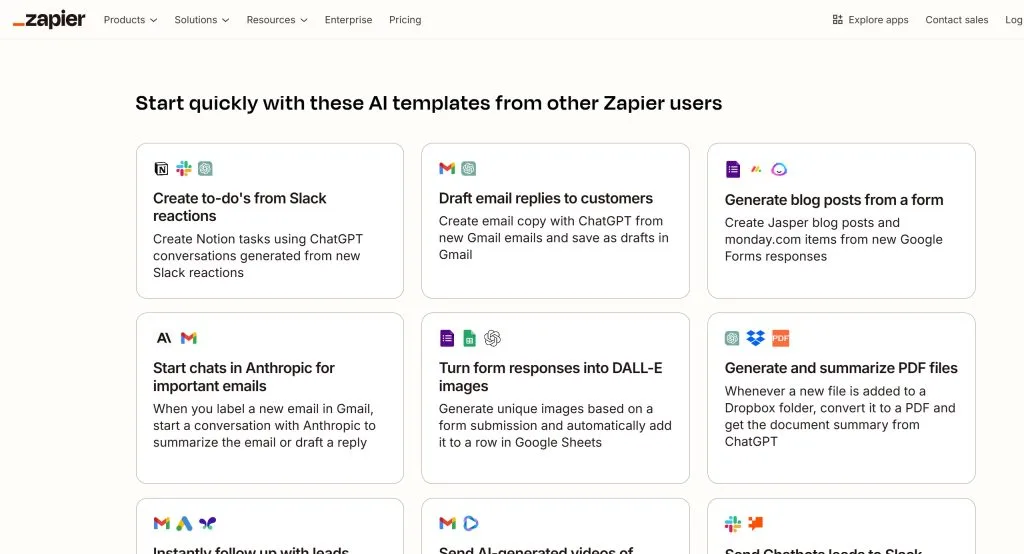Click Contact sales link
This screenshot has height=554, width=1024.
click(957, 20)
